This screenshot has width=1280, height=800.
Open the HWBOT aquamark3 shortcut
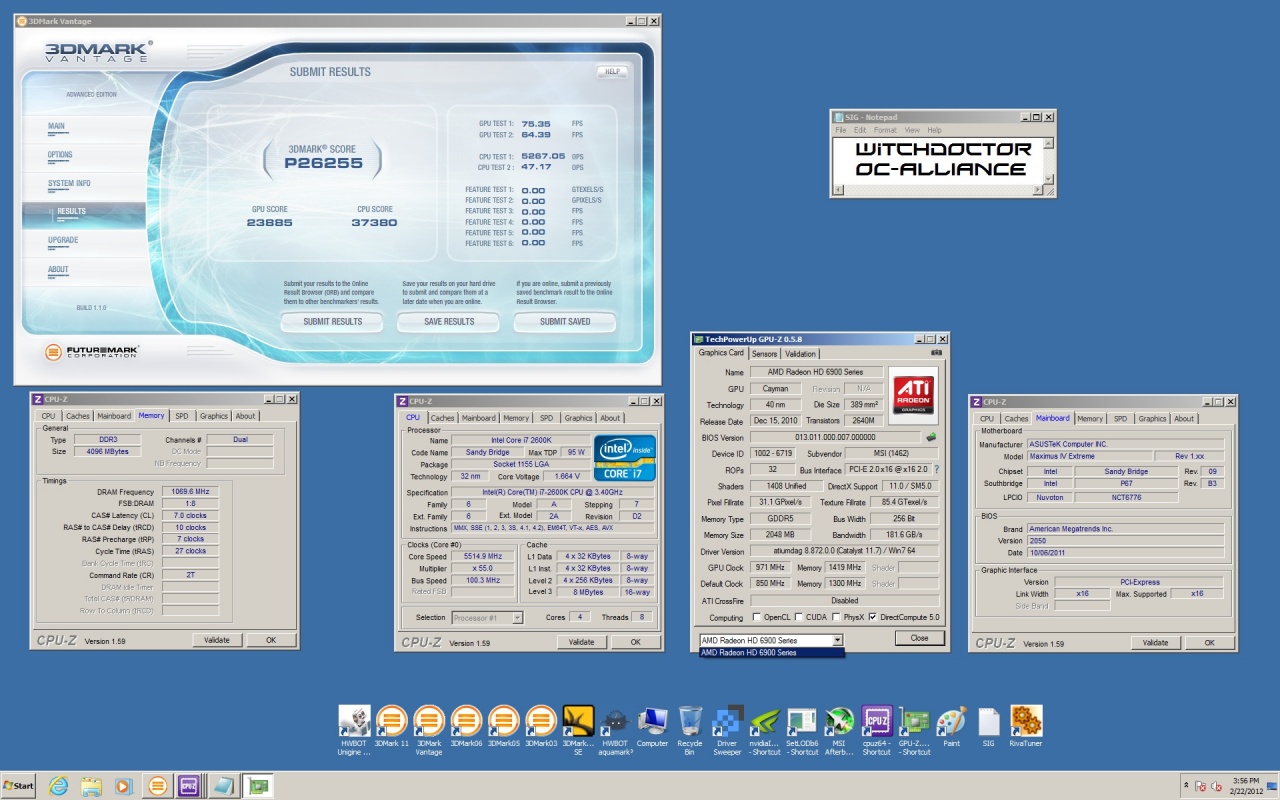(x=615, y=722)
